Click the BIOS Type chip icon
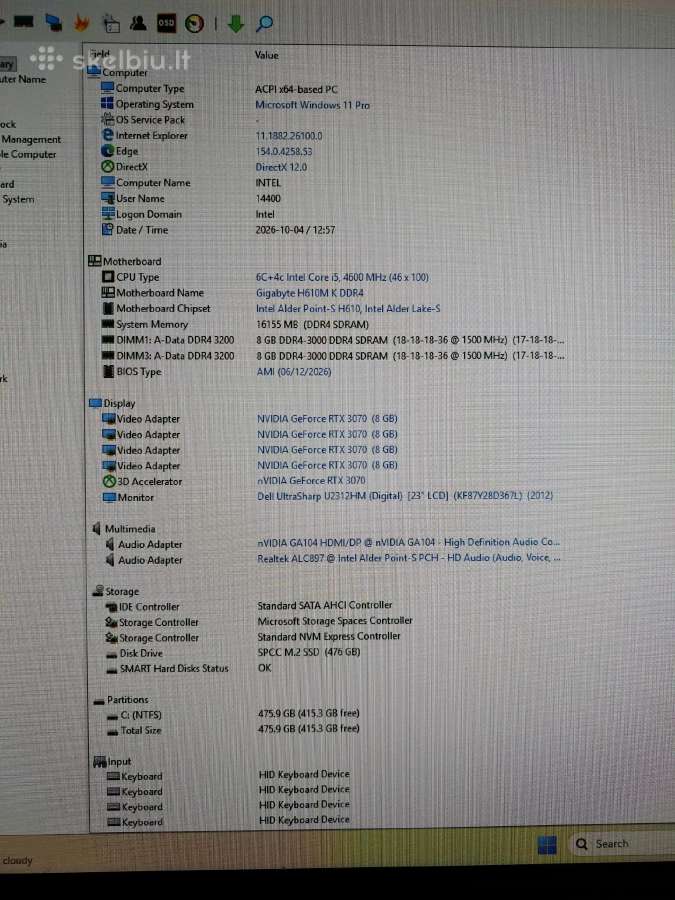Screen dimensions: 675x900 (108, 371)
